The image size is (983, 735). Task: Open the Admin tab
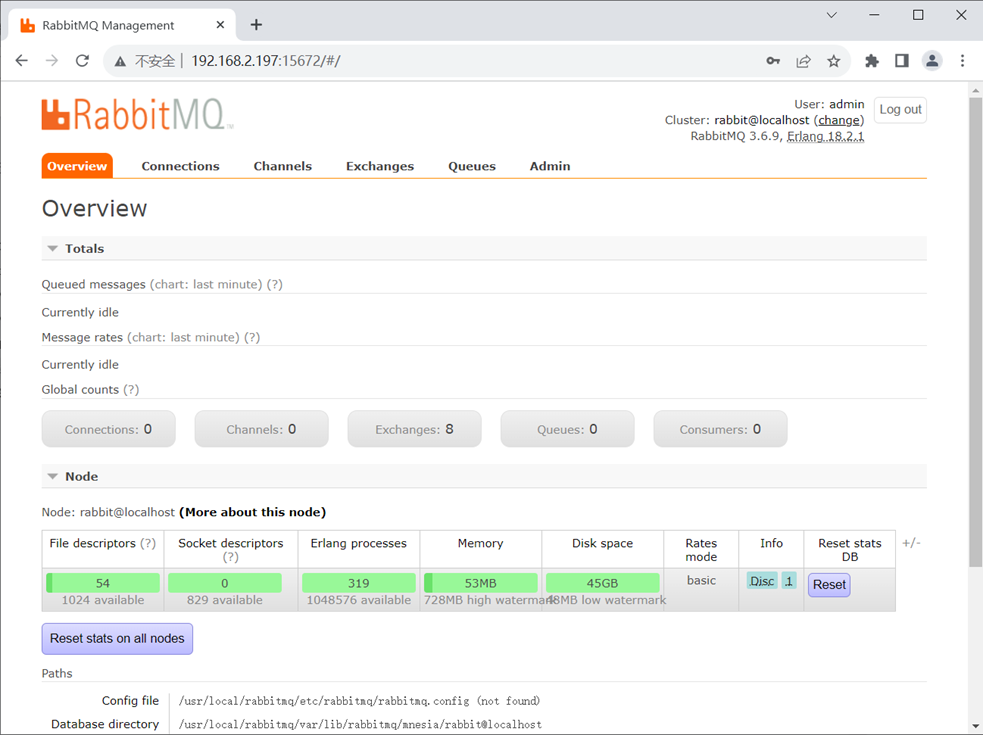coord(550,166)
